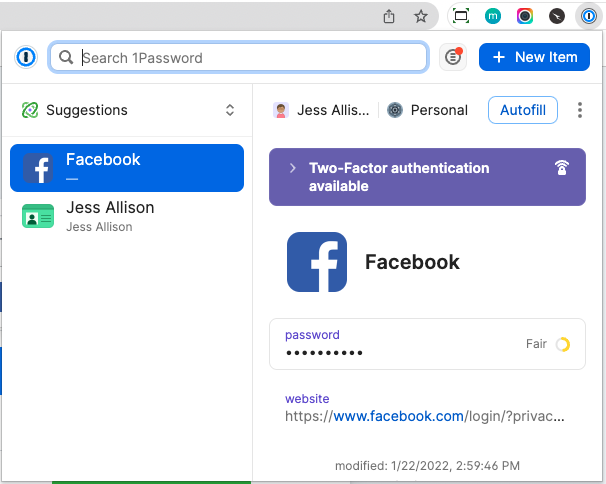The image size is (606, 484).
Task: Click the search magnifier icon
Action: [x=66, y=57]
